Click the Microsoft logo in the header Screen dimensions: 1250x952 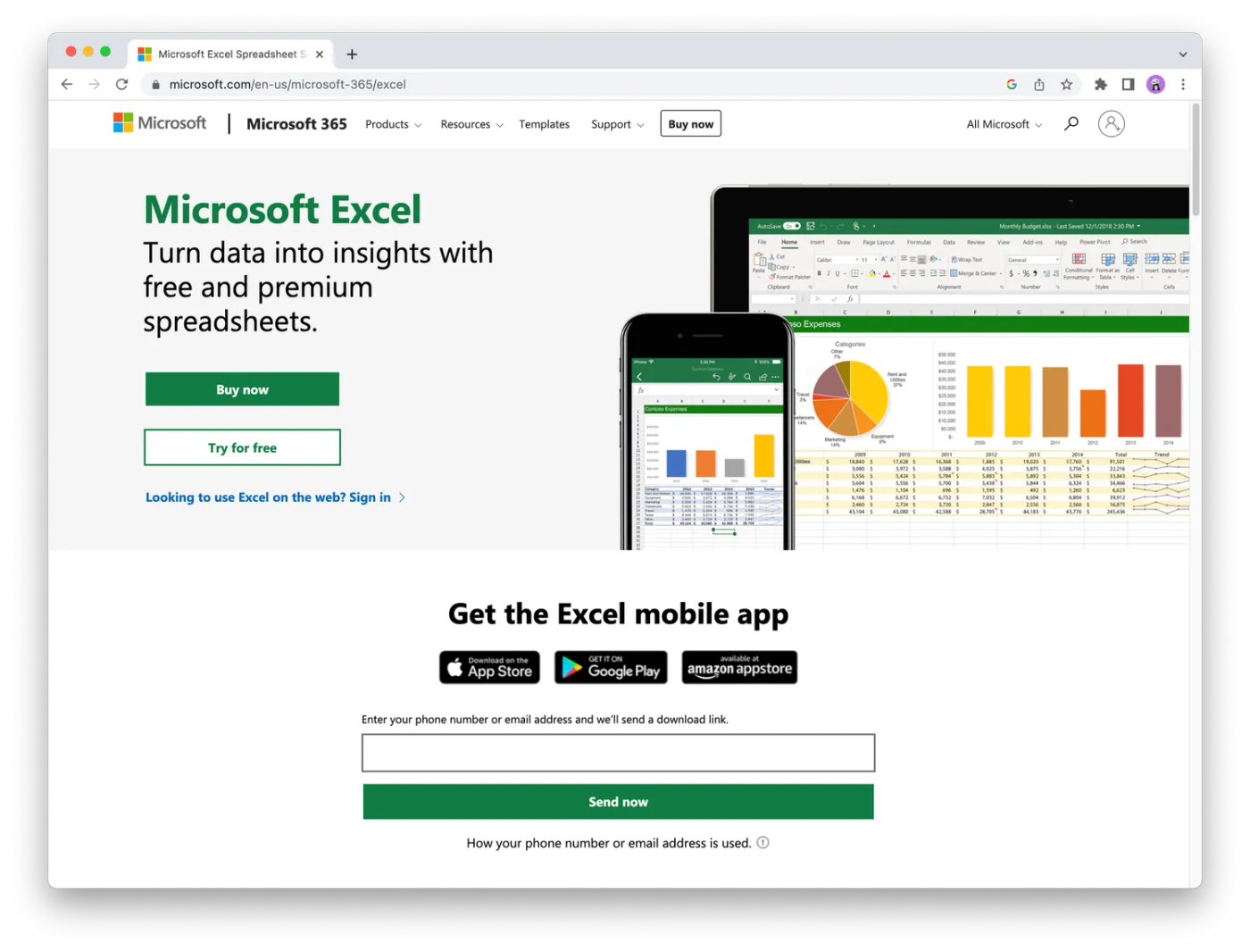pos(159,122)
